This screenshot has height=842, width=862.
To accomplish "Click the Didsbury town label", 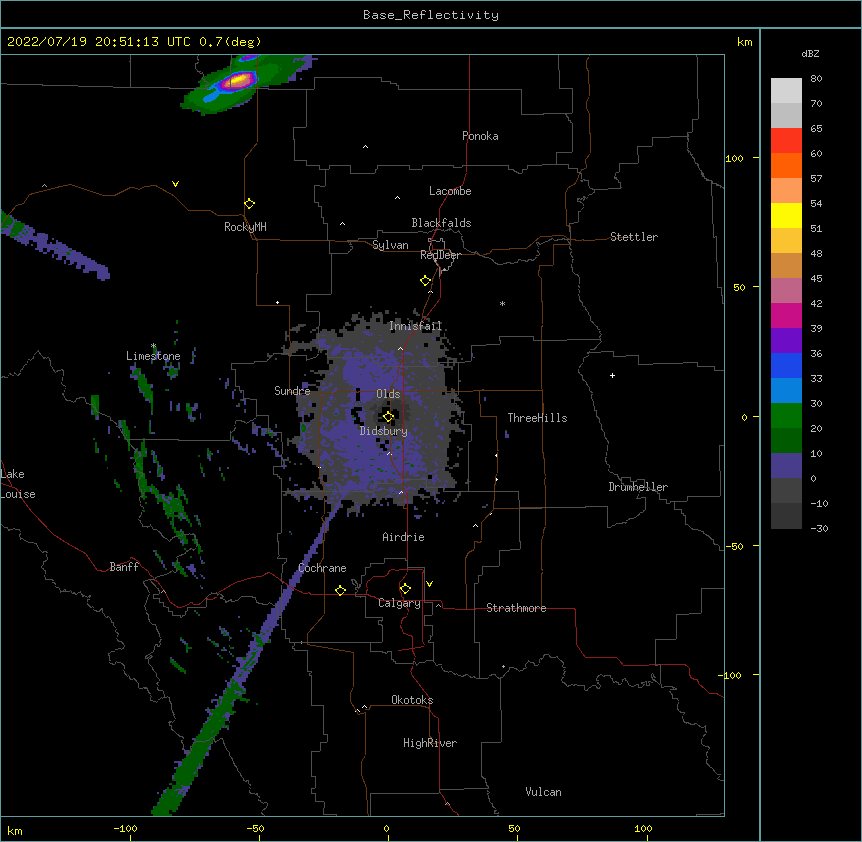I will coord(384,431).
